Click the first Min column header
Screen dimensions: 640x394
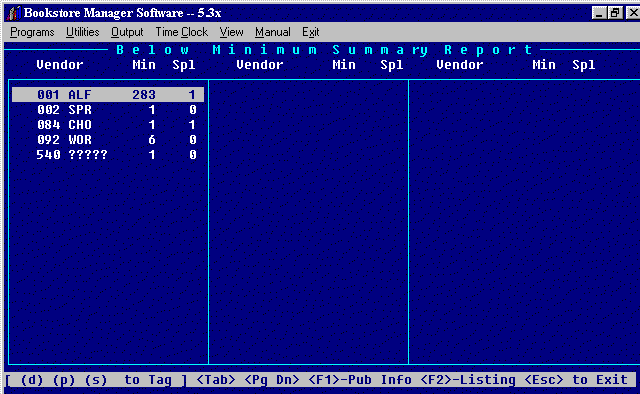click(144, 65)
